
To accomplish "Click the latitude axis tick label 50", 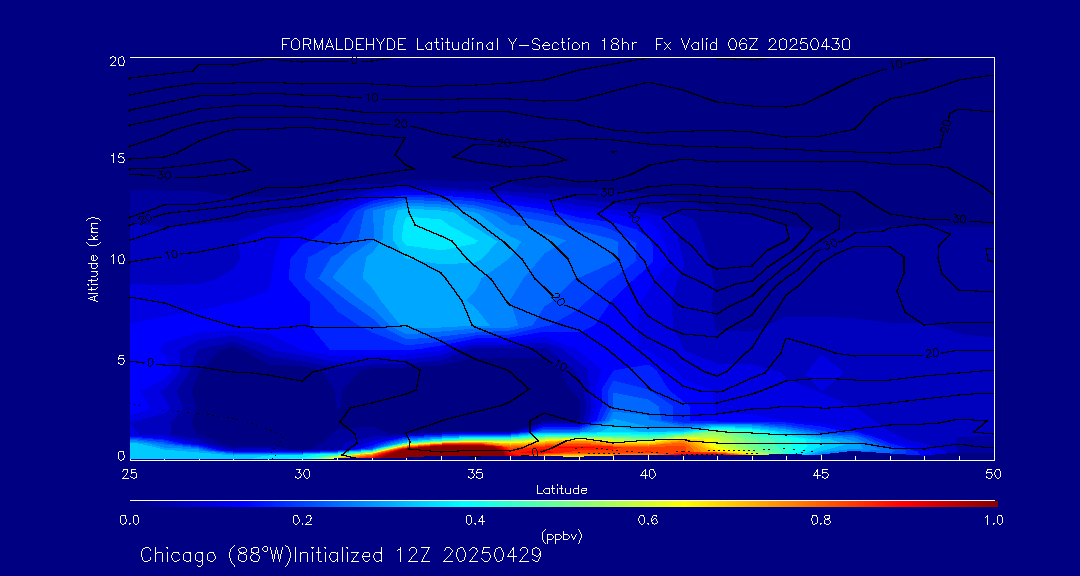I will [x=993, y=473].
